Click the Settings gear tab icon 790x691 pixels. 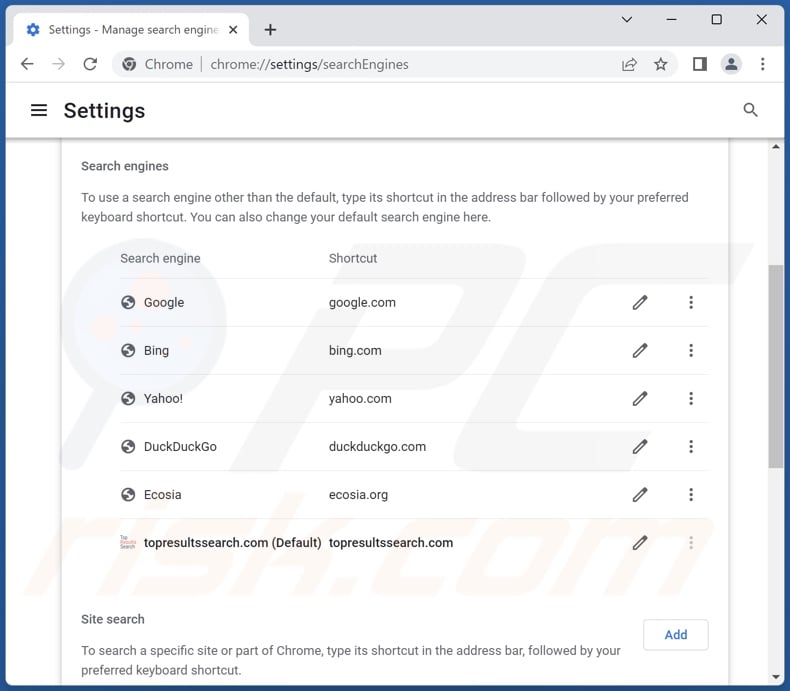tap(33, 30)
